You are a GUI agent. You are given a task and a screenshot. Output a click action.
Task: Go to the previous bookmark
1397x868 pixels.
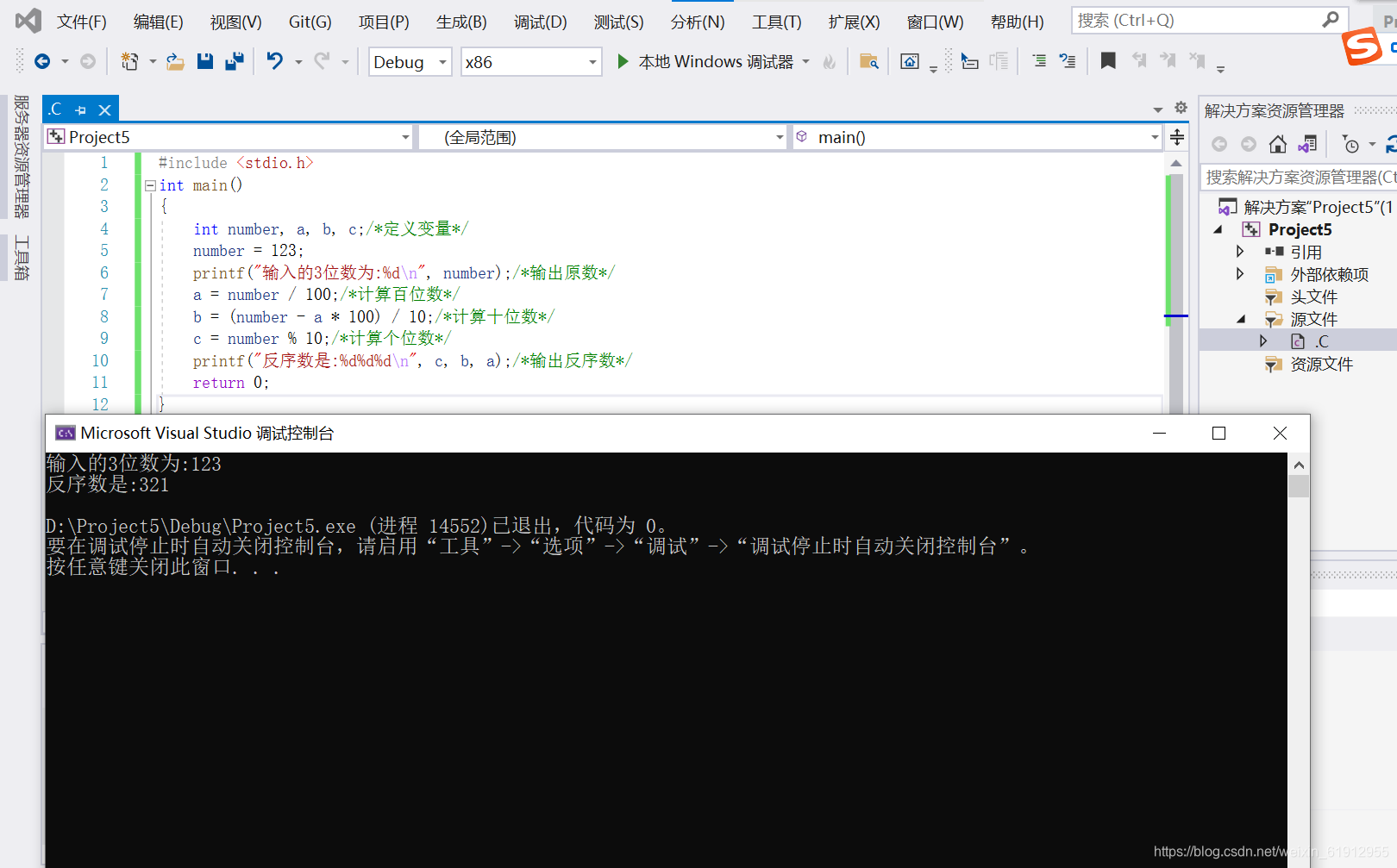pyautogui.click(x=1139, y=60)
